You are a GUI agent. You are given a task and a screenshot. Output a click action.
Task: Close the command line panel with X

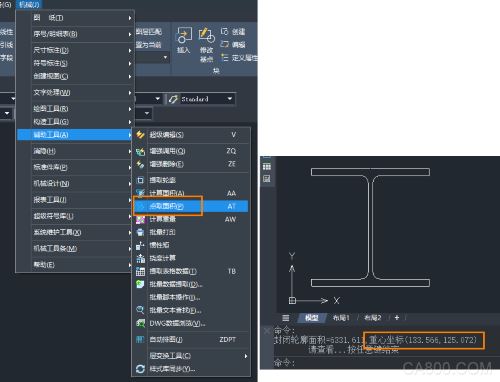(x=267, y=331)
